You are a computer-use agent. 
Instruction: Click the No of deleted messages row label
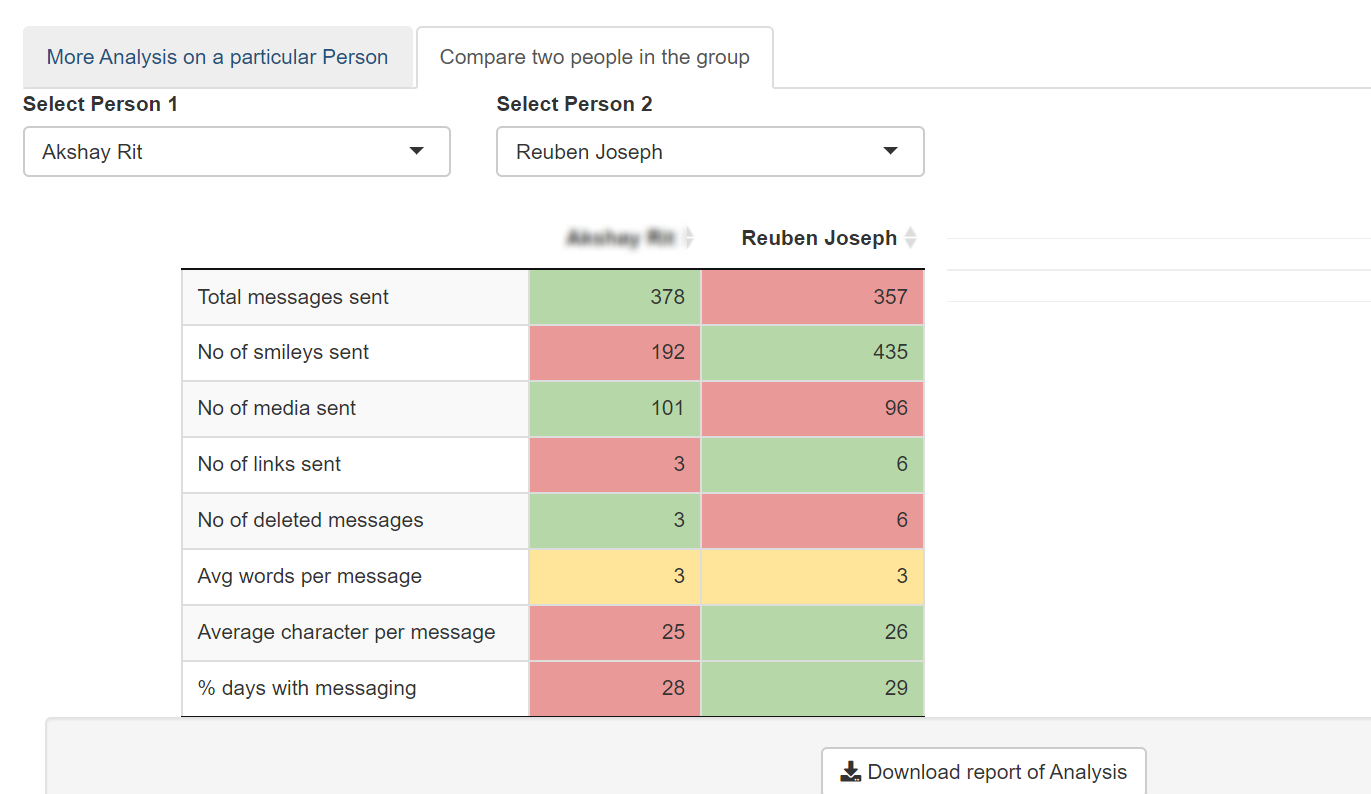tap(310, 520)
